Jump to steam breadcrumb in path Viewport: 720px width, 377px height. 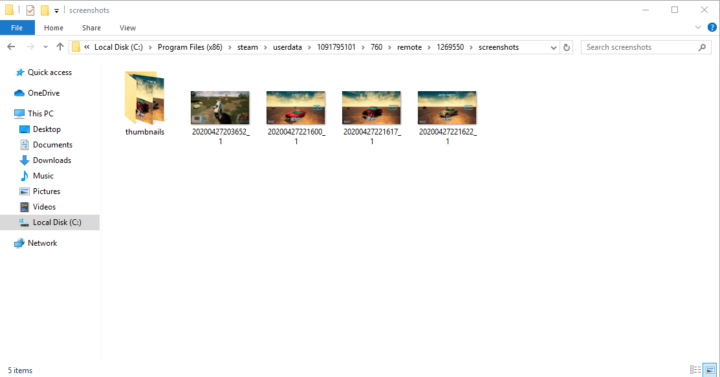pyautogui.click(x=248, y=47)
